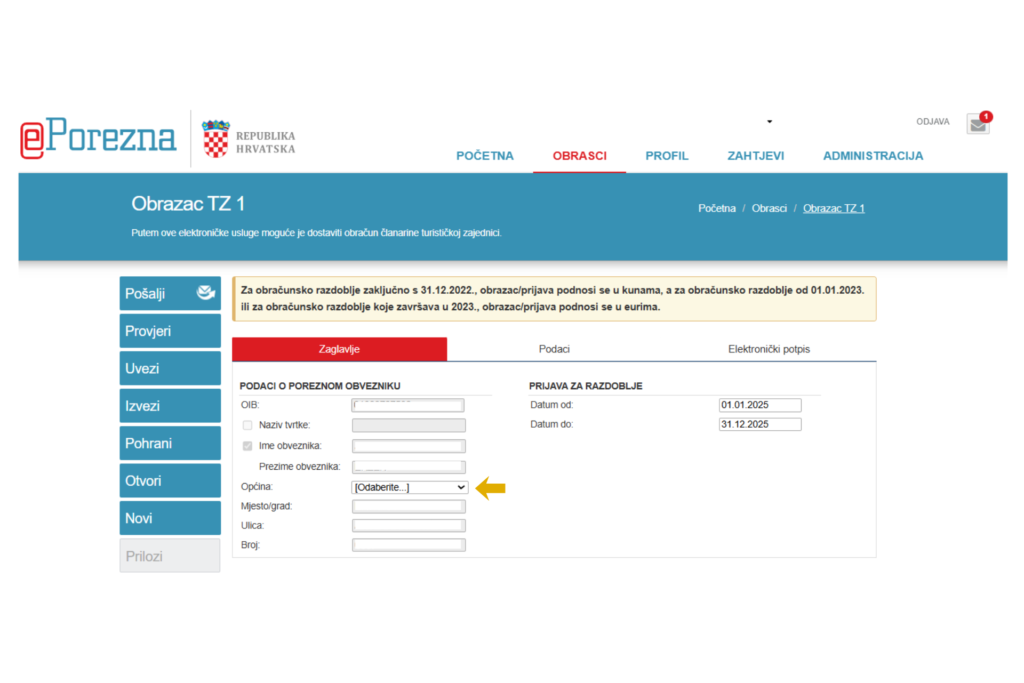Click the Izvezi button
1024x683 pixels.
click(x=170, y=406)
